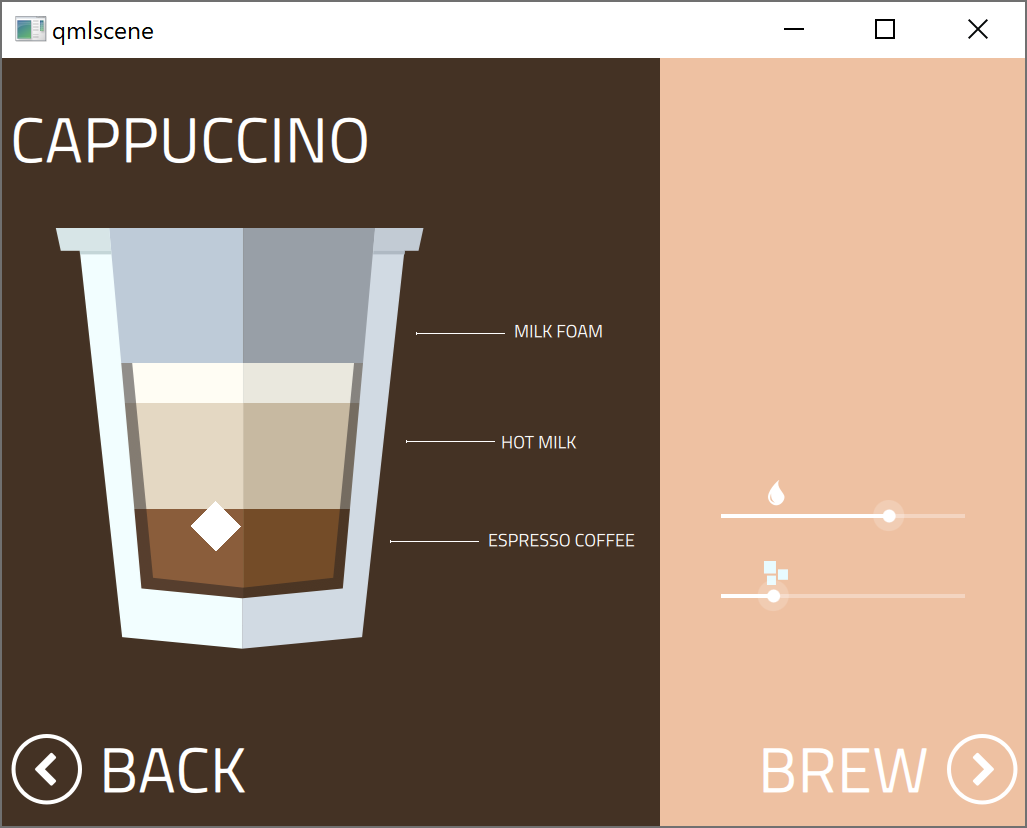Image resolution: width=1027 pixels, height=828 pixels.
Task: Click the milk droplet icon
Action: (x=776, y=493)
